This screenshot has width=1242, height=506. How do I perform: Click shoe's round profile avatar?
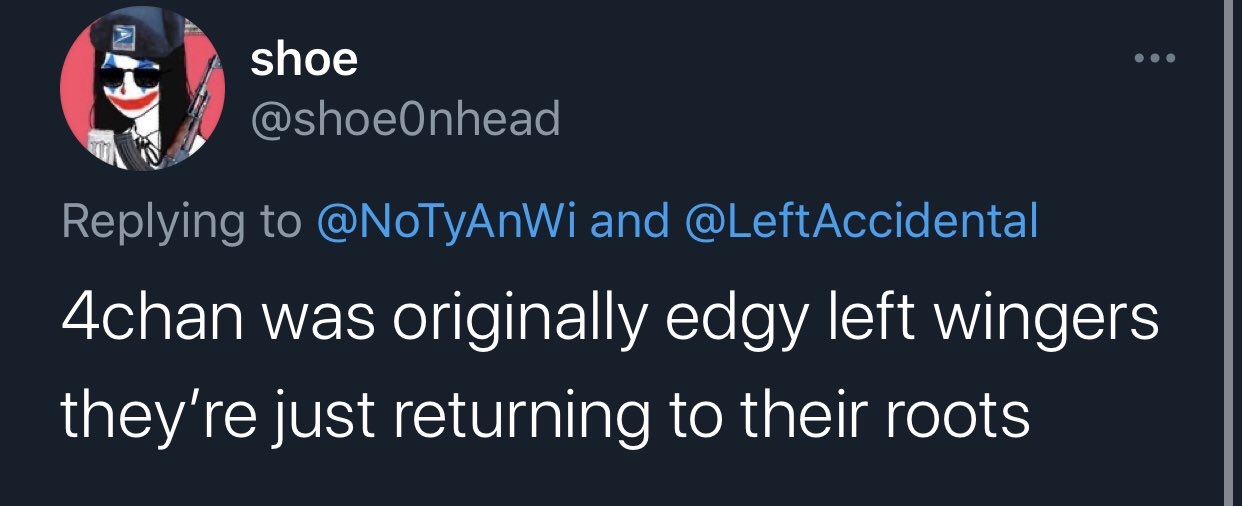coord(142,90)
